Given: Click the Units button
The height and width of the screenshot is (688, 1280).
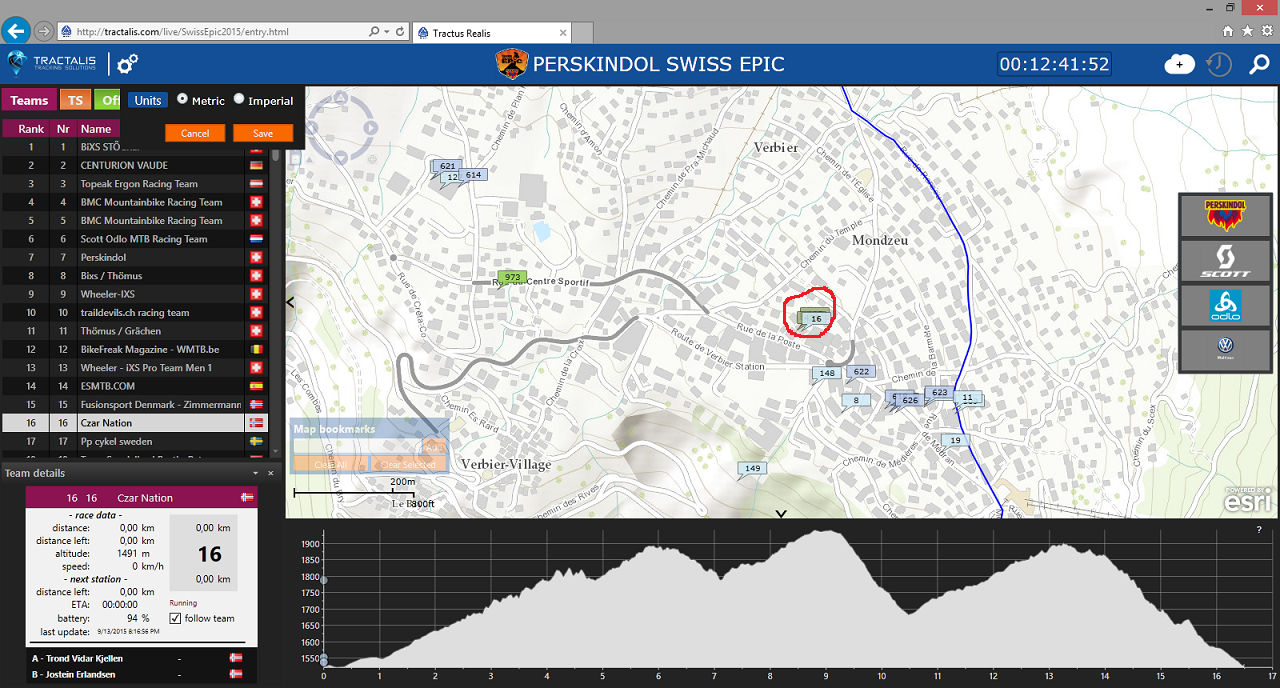Looking at the screenshot, I should (147, 100).
